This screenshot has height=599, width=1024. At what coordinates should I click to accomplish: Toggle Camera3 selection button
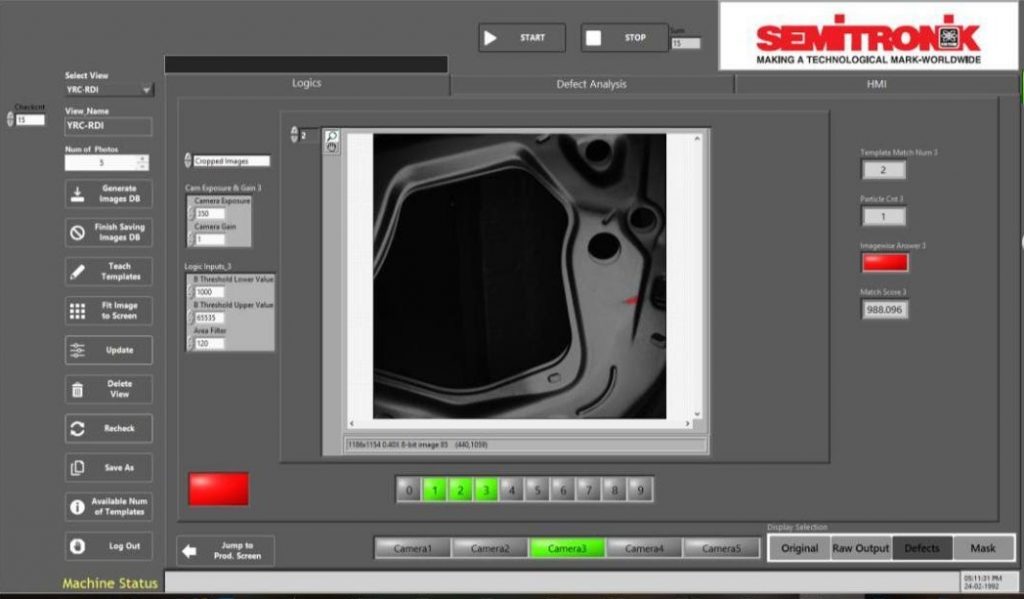(567, 548)
